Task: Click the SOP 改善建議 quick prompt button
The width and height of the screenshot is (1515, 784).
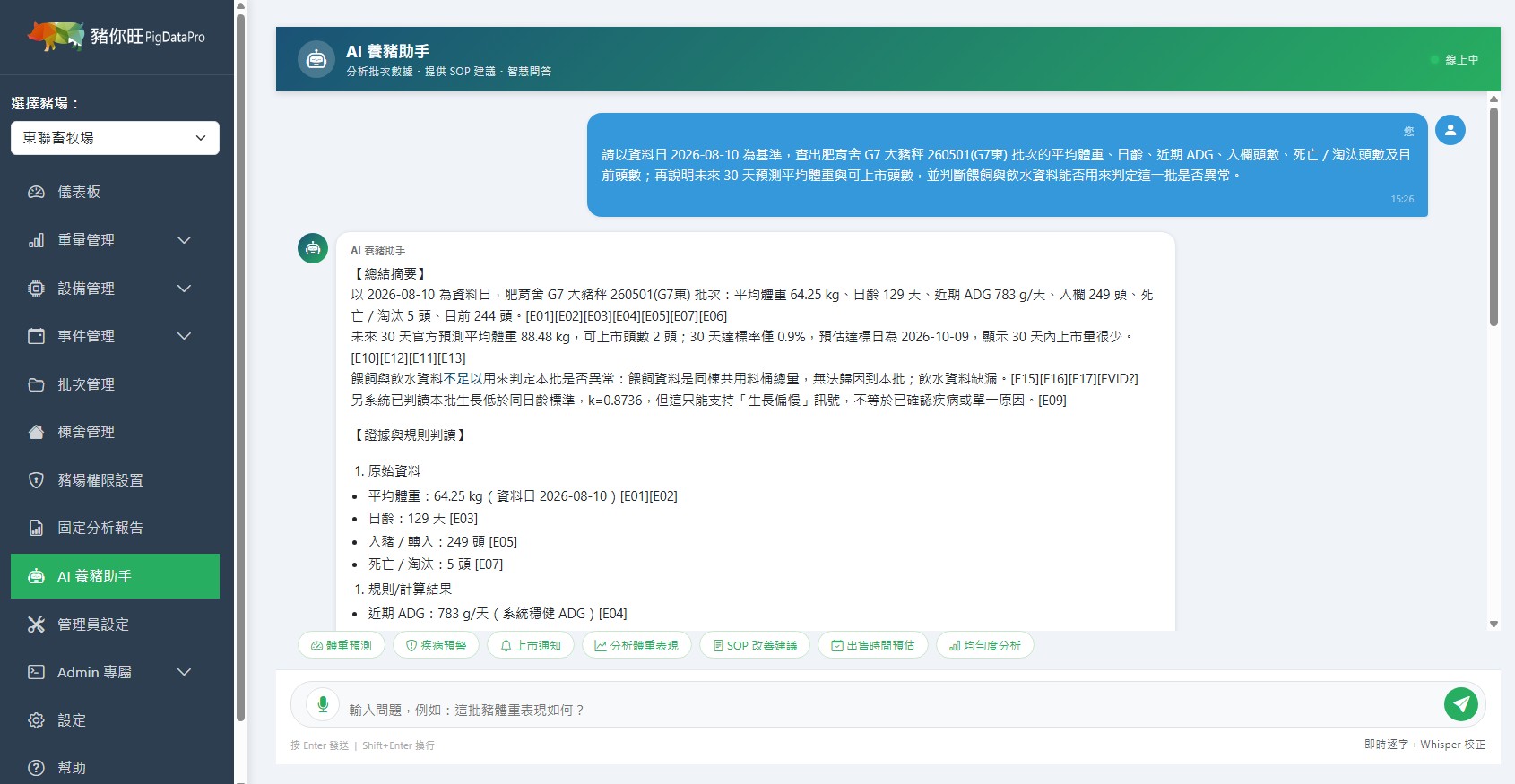Action: (755, 645)
